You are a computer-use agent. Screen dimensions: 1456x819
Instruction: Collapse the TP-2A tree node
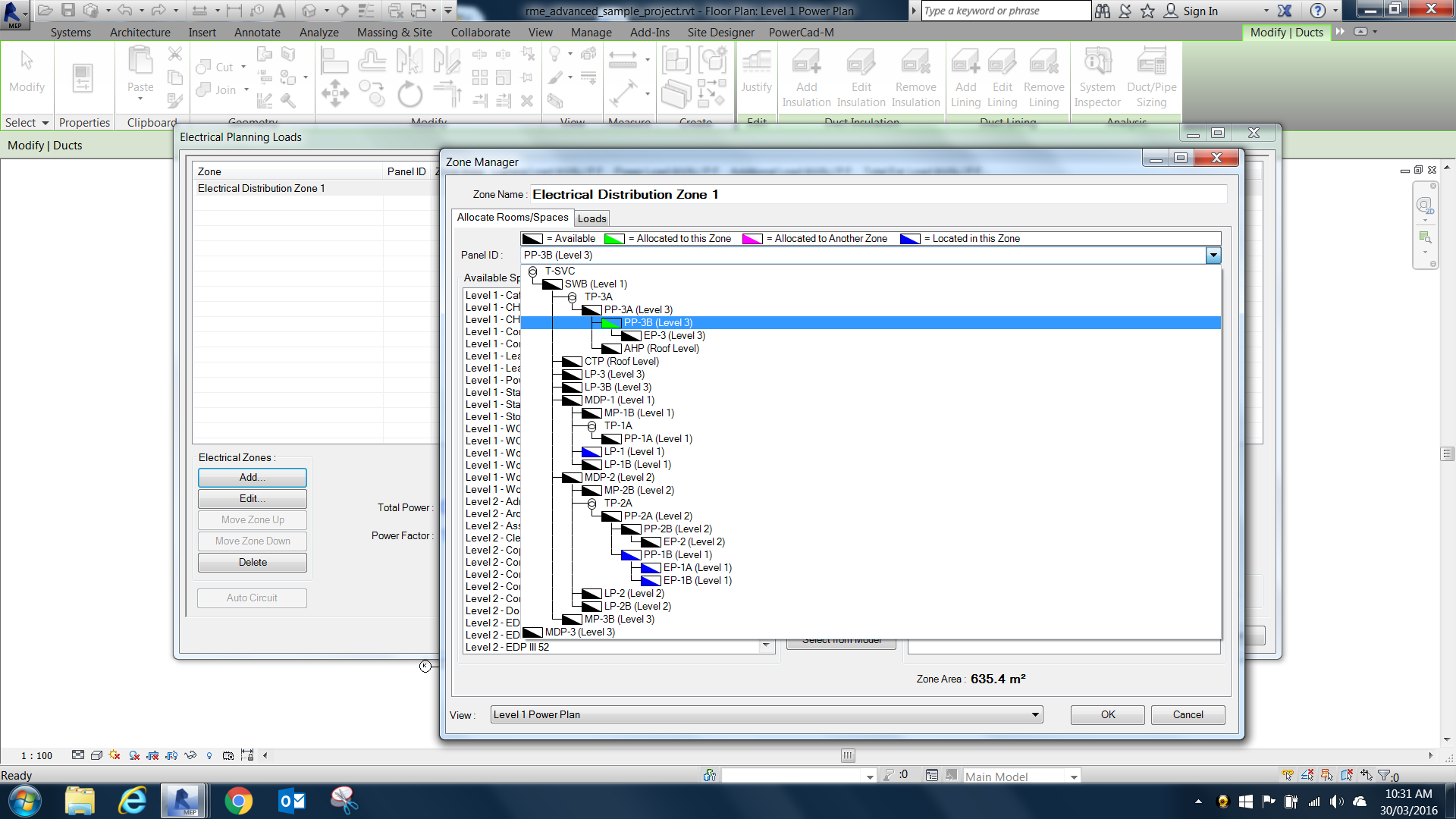591,503
